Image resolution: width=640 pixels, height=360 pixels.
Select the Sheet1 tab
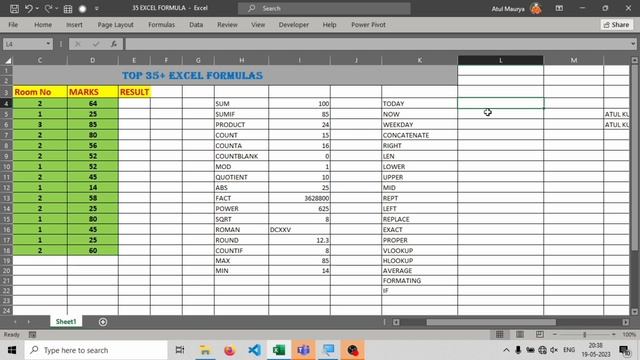(66, 322)
